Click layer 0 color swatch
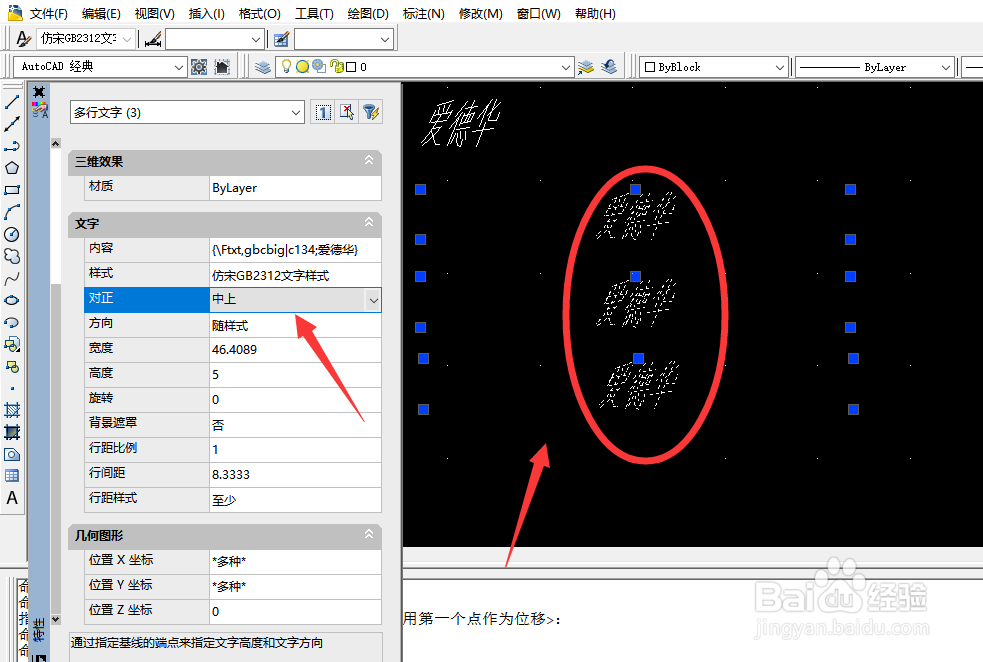The image size is (983, 662). point(351,67)
